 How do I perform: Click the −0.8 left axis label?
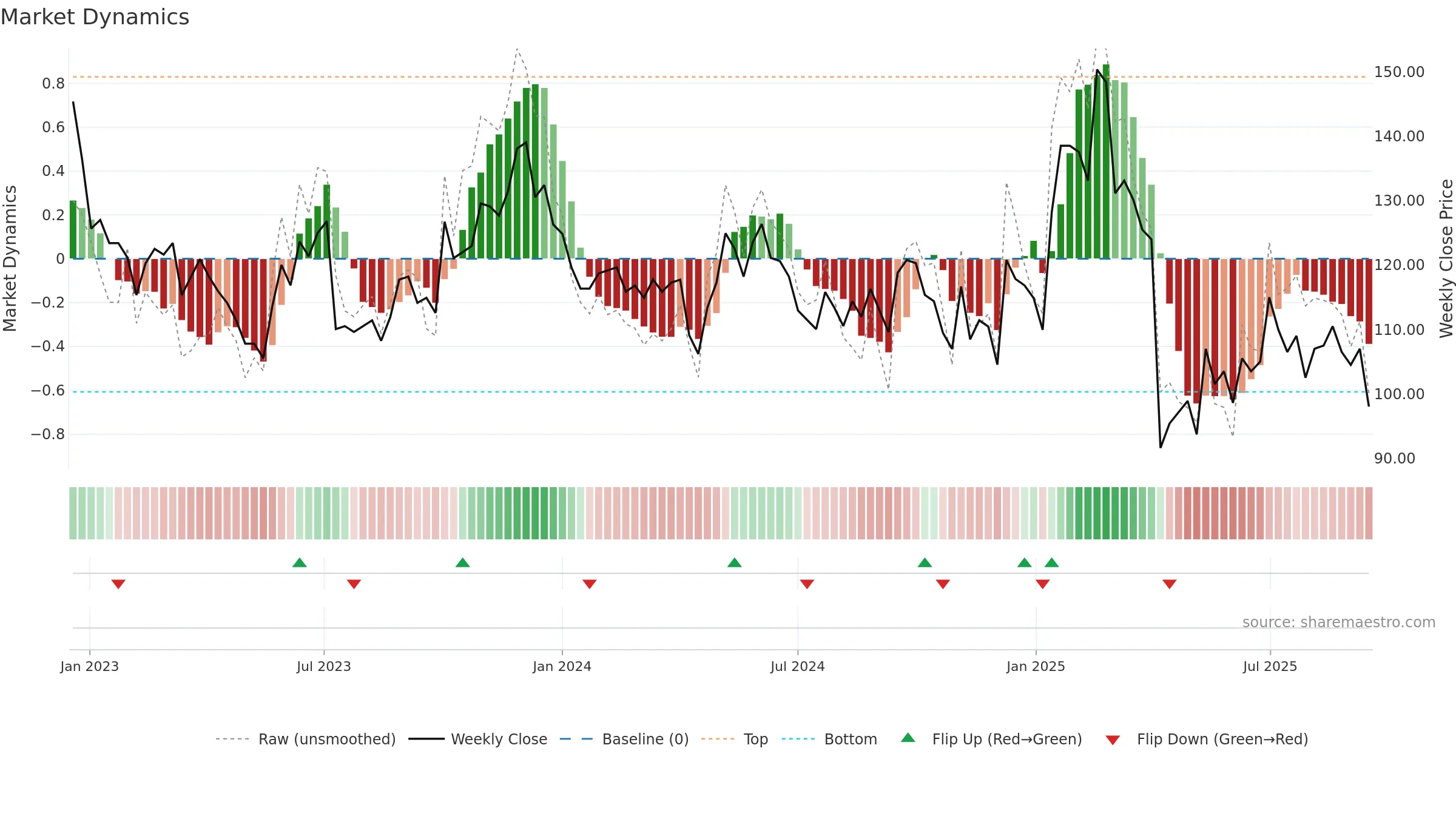point(48,434)
